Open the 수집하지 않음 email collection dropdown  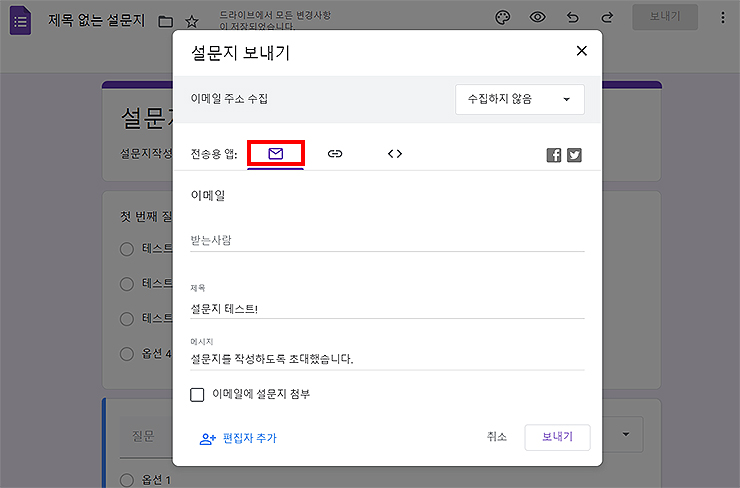pyautogui.click(x=520, y=99)
